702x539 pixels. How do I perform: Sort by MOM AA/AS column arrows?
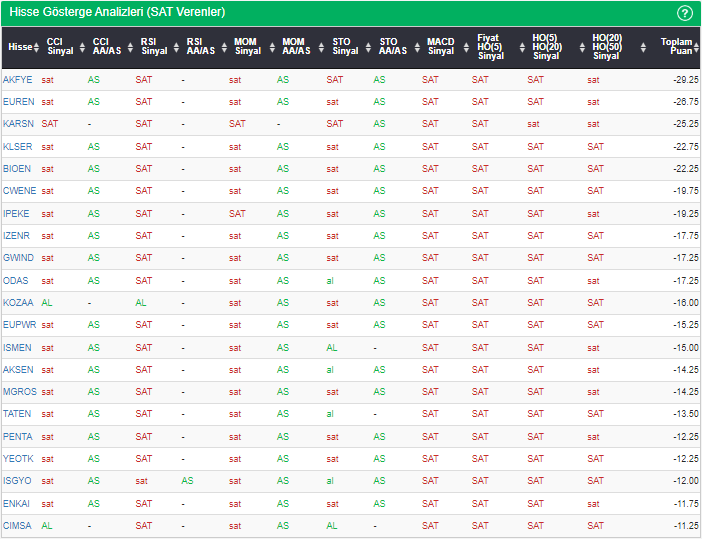pyautogui.click(x=321, y=47)
